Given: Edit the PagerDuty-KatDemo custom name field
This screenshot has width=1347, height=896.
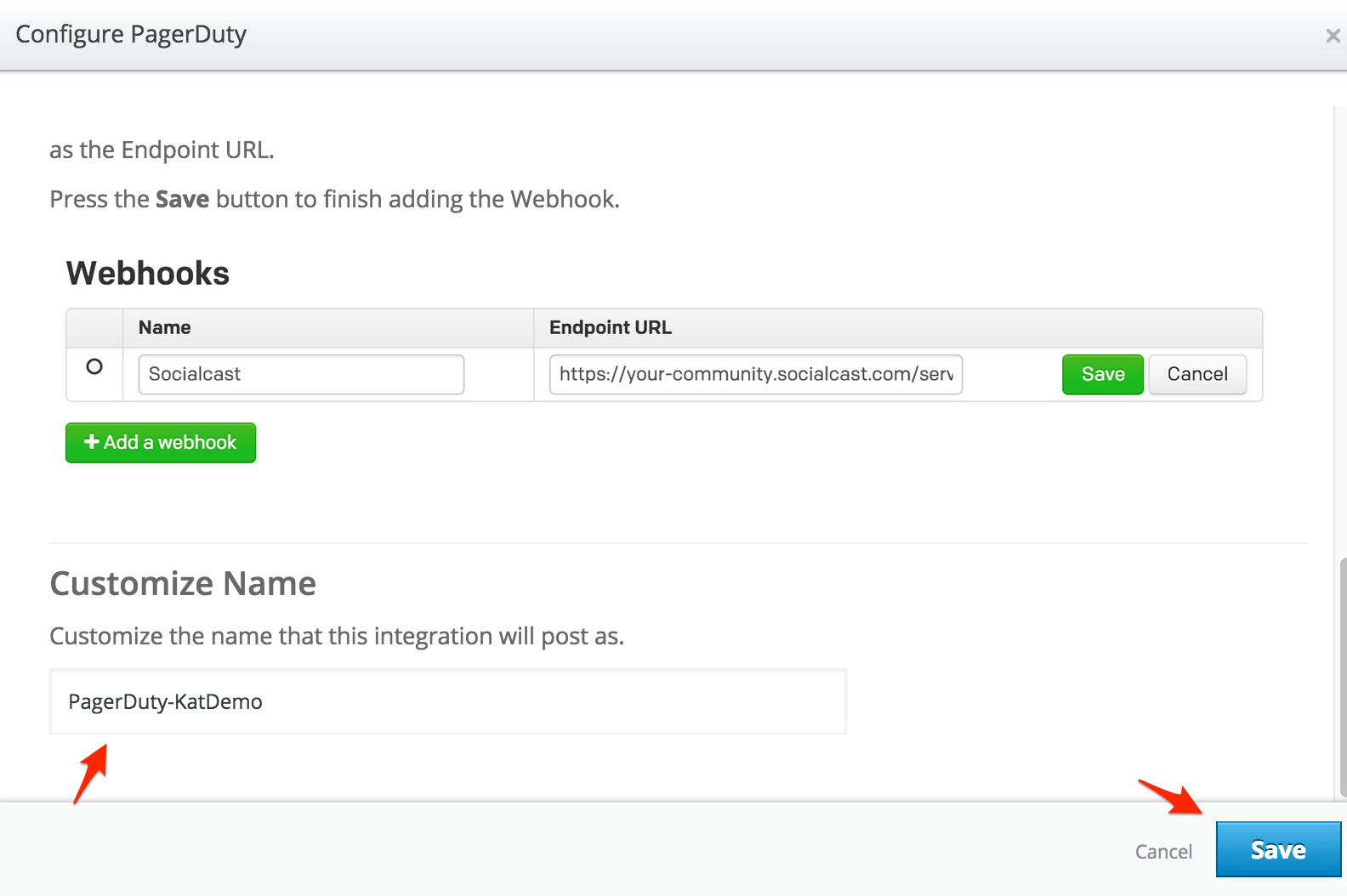Looking at the screenshot, I should tap(448, 701).
